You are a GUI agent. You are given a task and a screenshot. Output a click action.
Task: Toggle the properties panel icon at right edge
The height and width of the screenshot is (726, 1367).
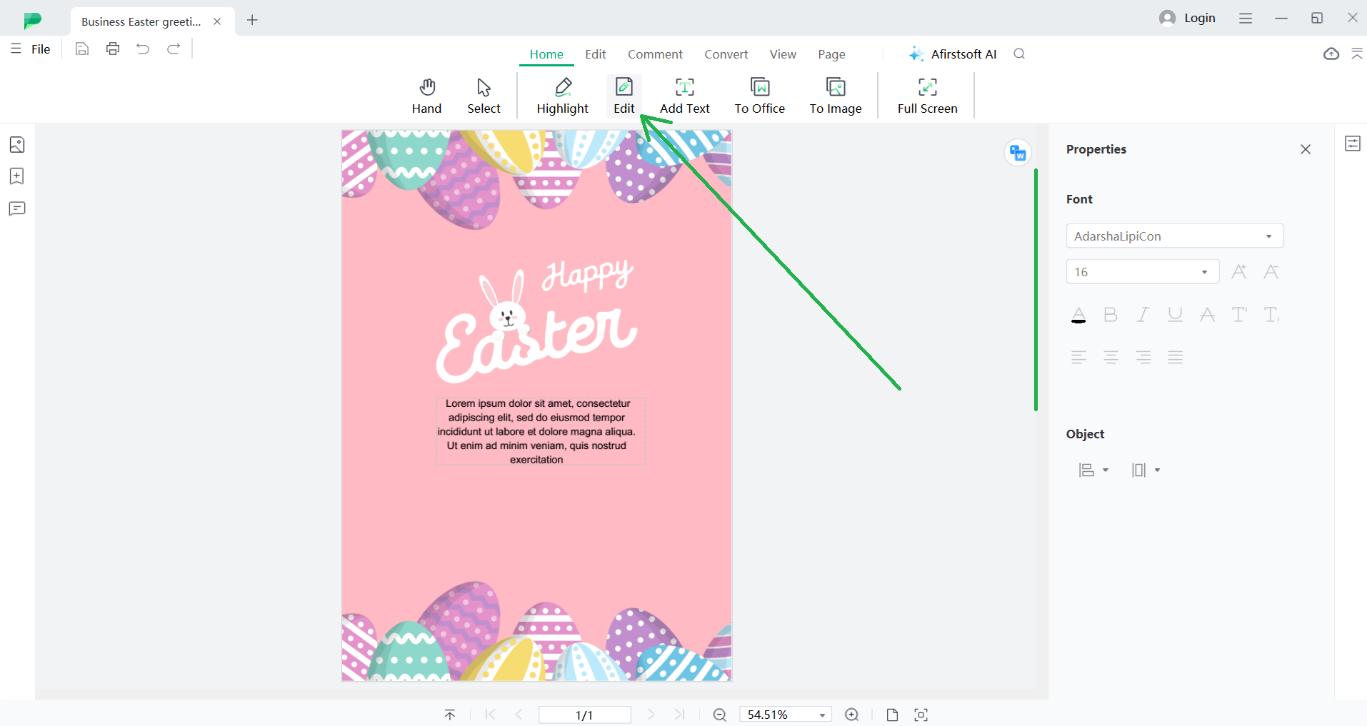click(1352, 144)
